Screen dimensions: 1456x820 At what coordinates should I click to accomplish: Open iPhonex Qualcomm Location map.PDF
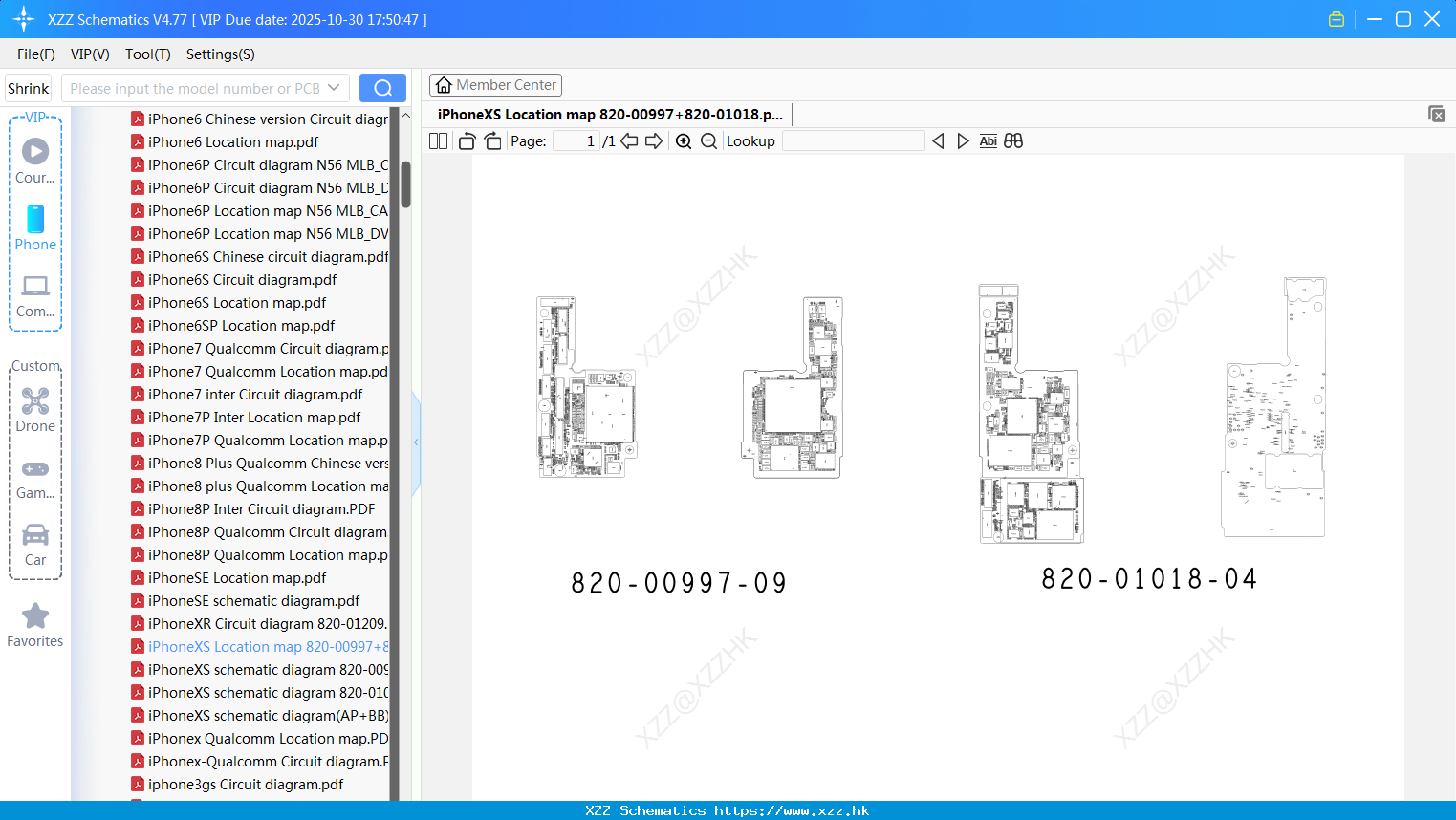pyautogui.click(x=259, y=739)
